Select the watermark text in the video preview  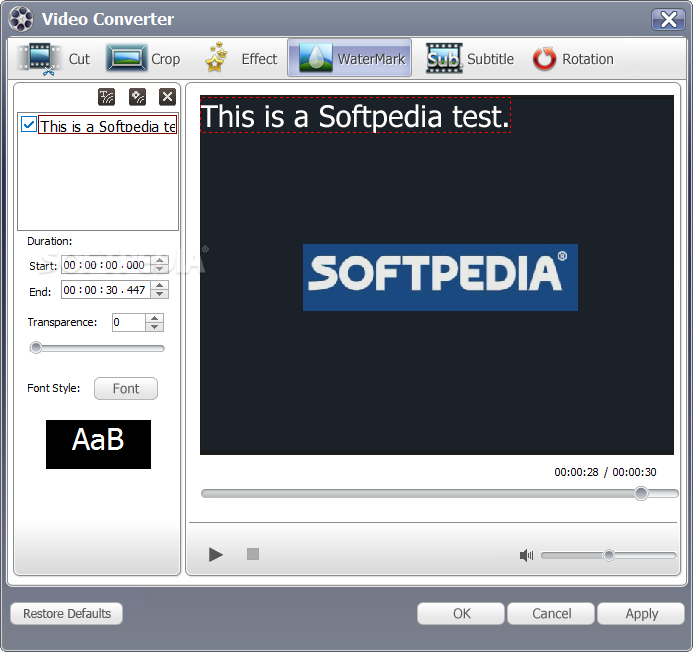355,115
